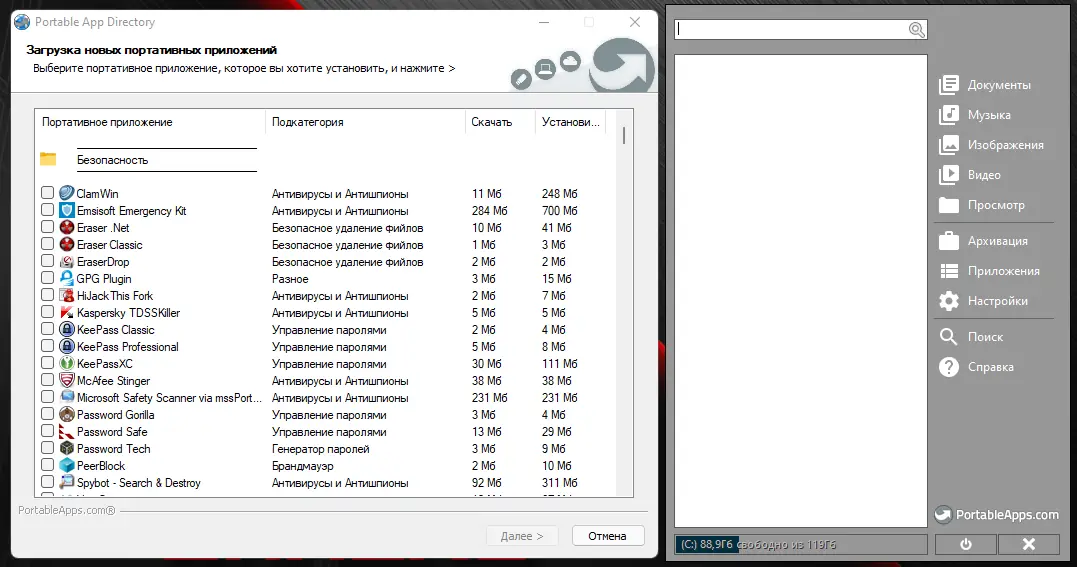This screenshot has width=1077, height=567.
Task: Sort by Скачать column header
Action: coord(499,122)
